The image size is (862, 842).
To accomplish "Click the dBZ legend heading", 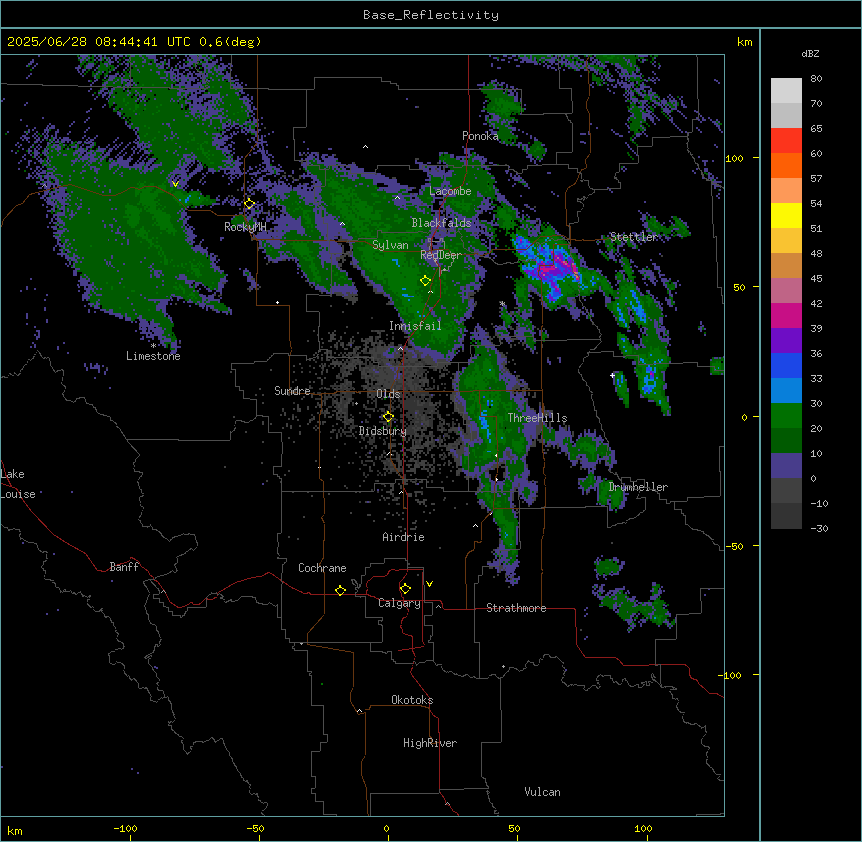I will point(810,54).
